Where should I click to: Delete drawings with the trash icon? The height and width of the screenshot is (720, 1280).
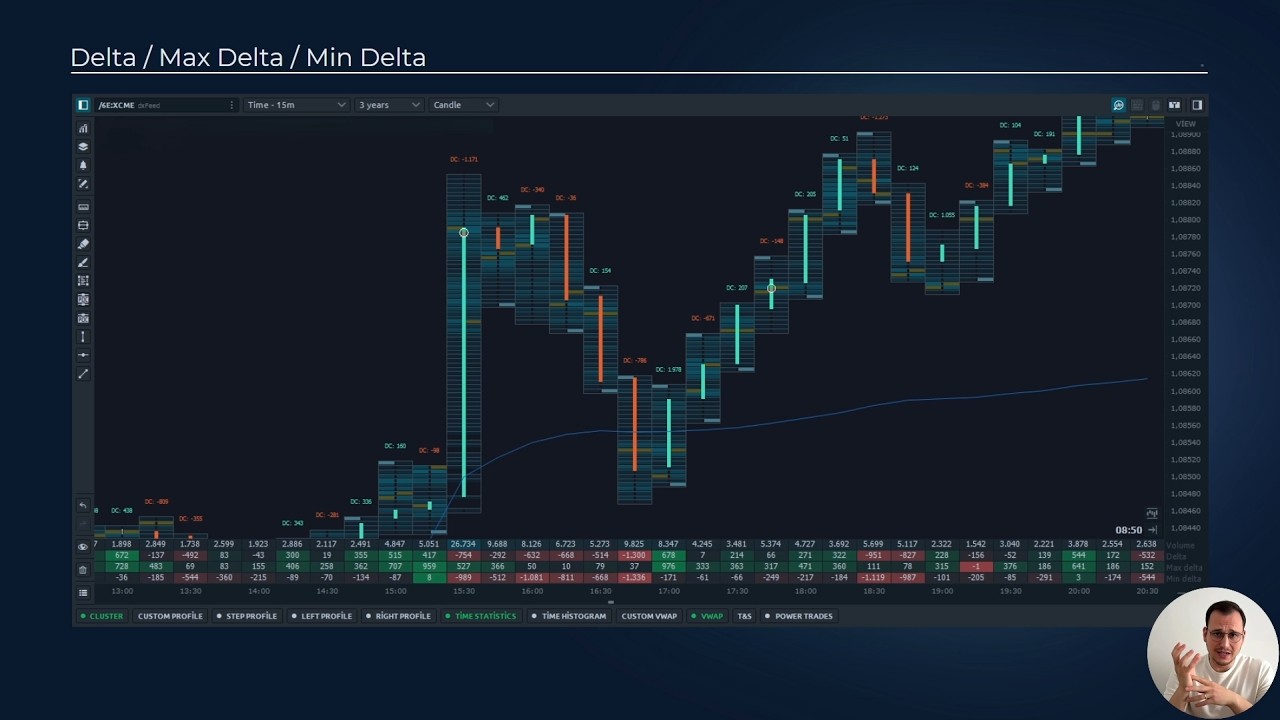click(x=83, y=570)
